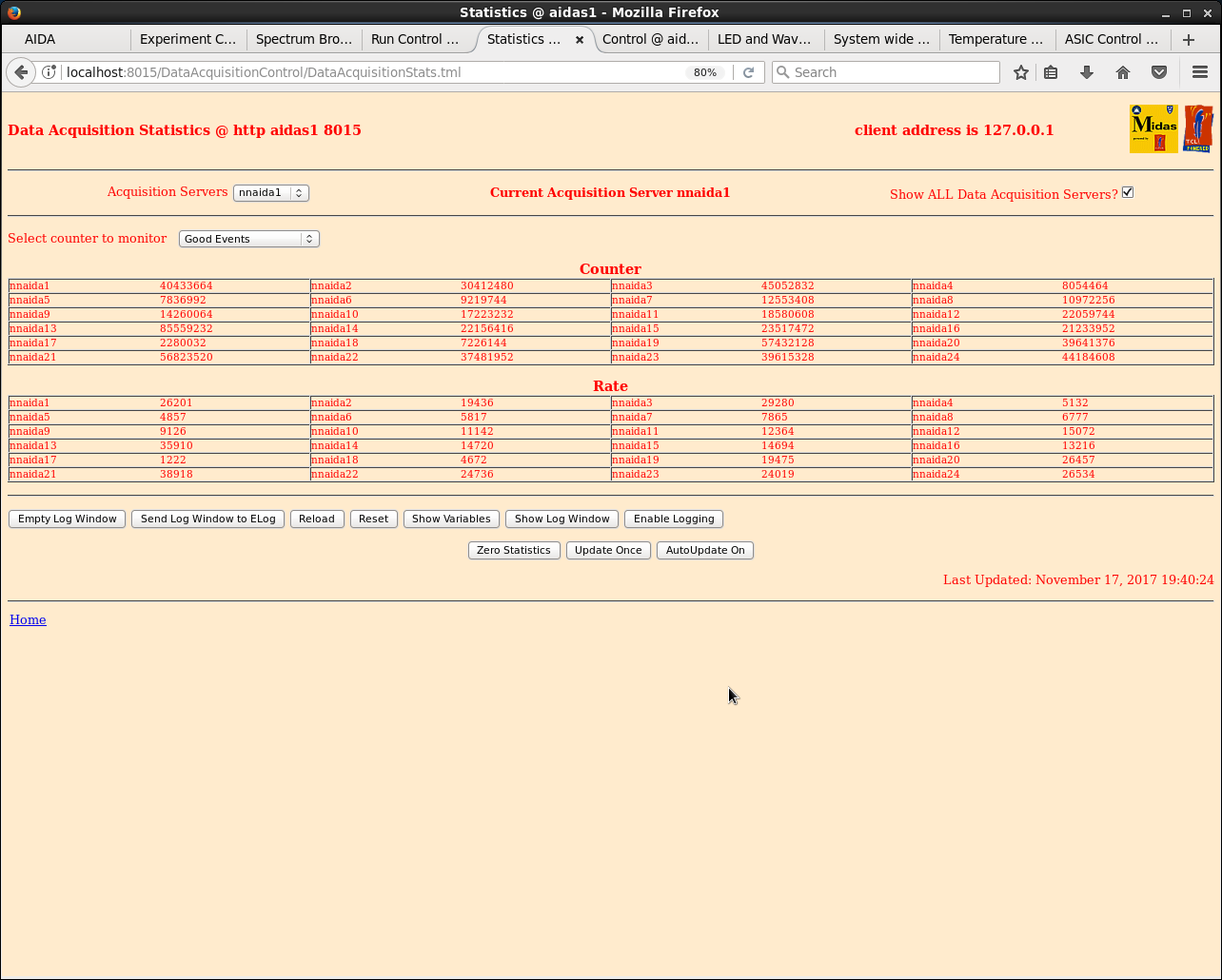
Task: Click the Empty Log Window button
Action: point(67,519)
